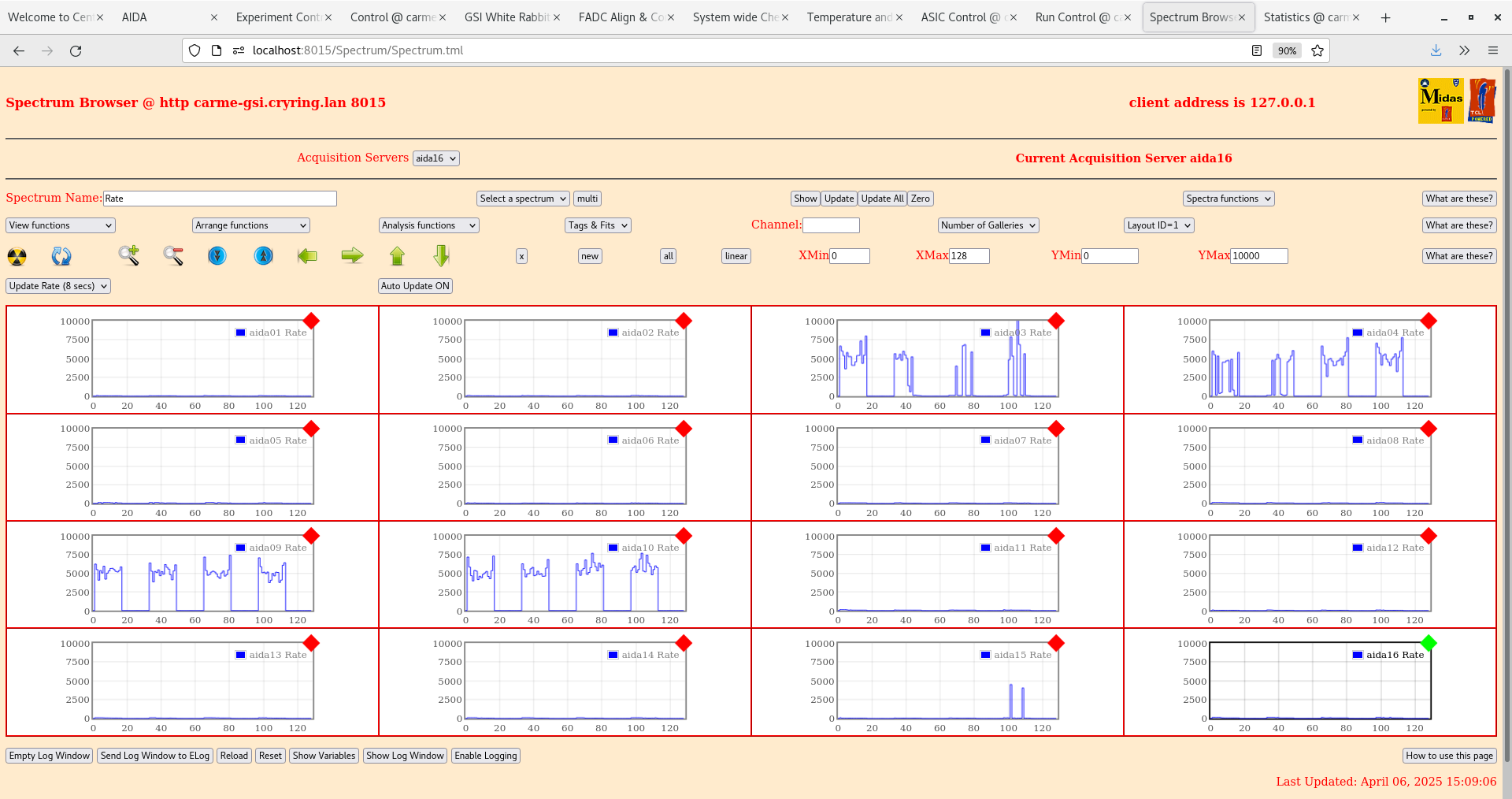Click the green right arrow icon
1512x799 pixels.
point(352,255)
